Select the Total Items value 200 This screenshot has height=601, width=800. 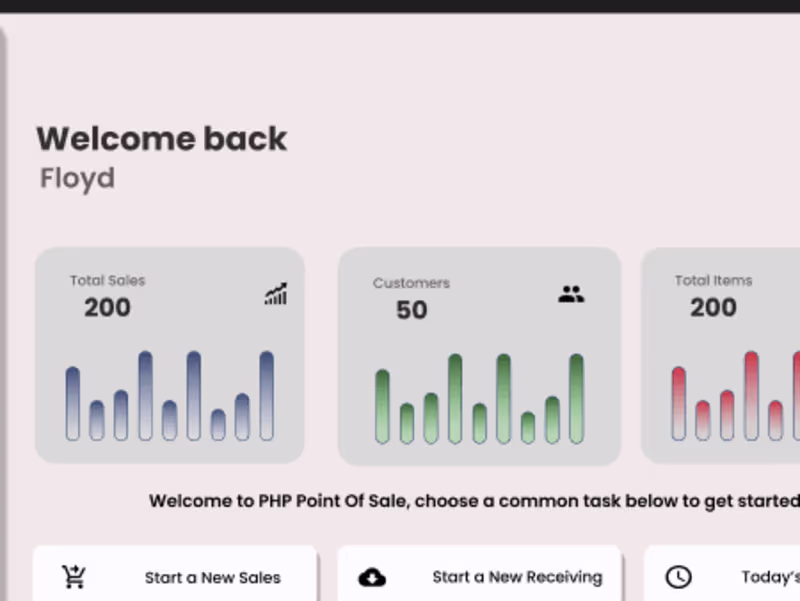713,308
